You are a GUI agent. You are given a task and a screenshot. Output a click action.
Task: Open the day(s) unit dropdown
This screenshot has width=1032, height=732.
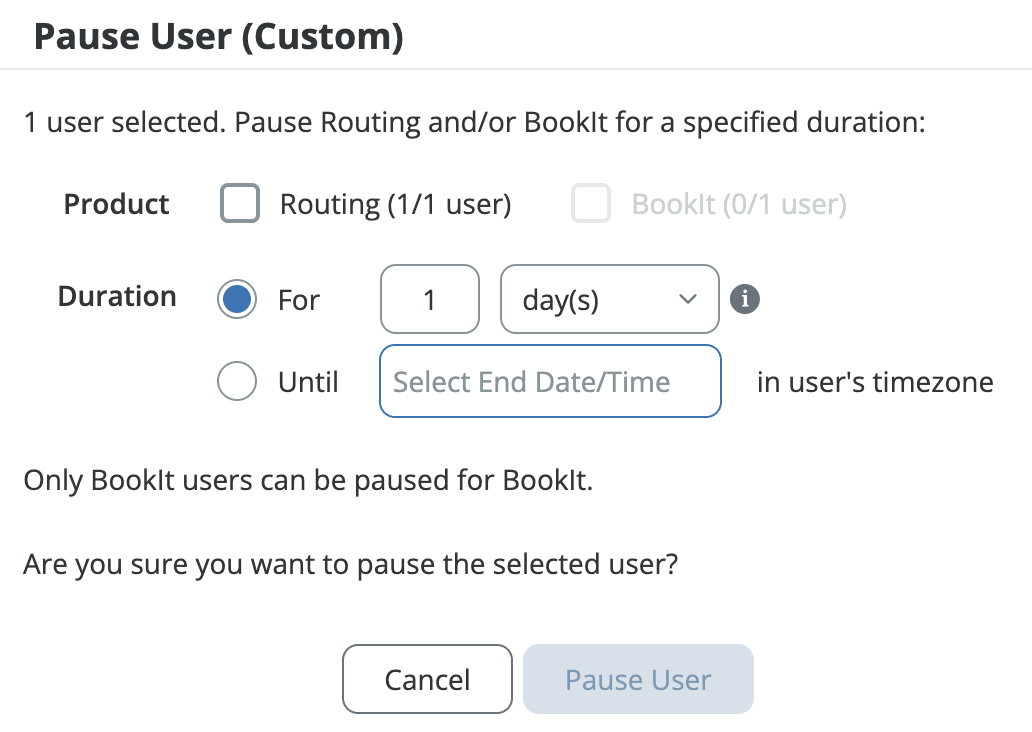[609, 299]
